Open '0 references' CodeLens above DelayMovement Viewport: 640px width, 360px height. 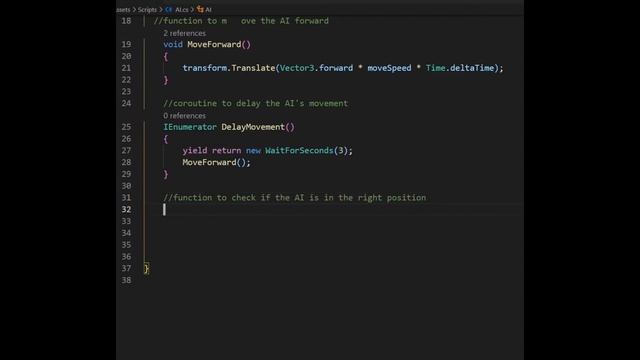pos(184,116)
